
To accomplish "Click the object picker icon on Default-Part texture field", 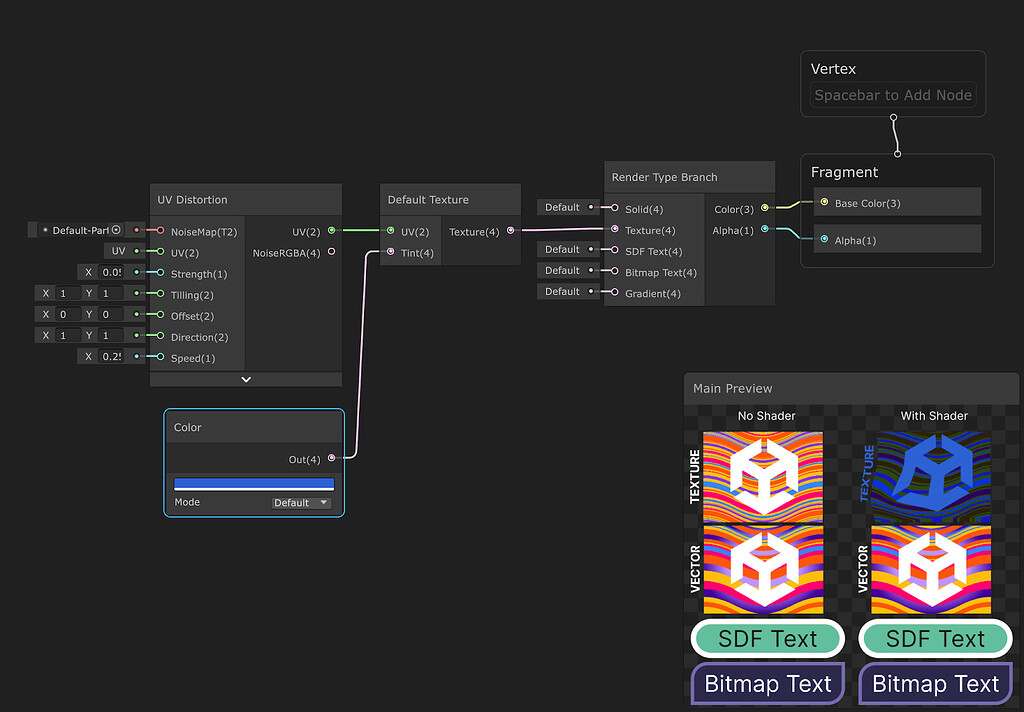I will point(117,230).
